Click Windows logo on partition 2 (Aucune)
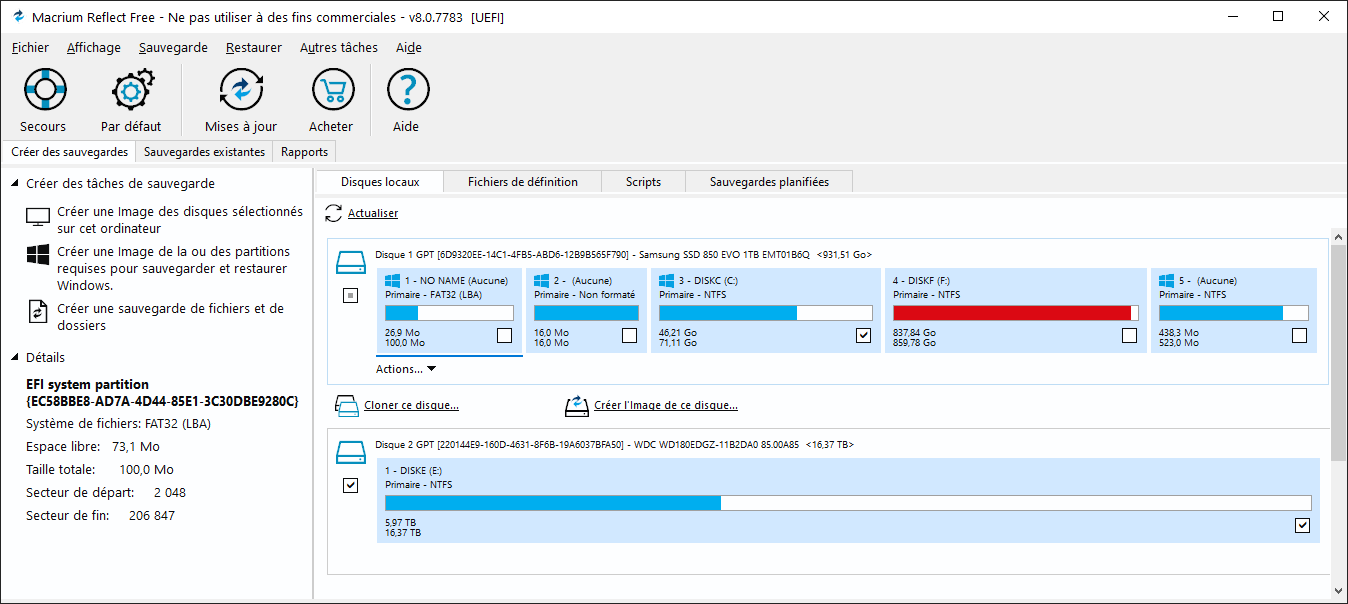The image size is (1348, 604). coord(541,281)
